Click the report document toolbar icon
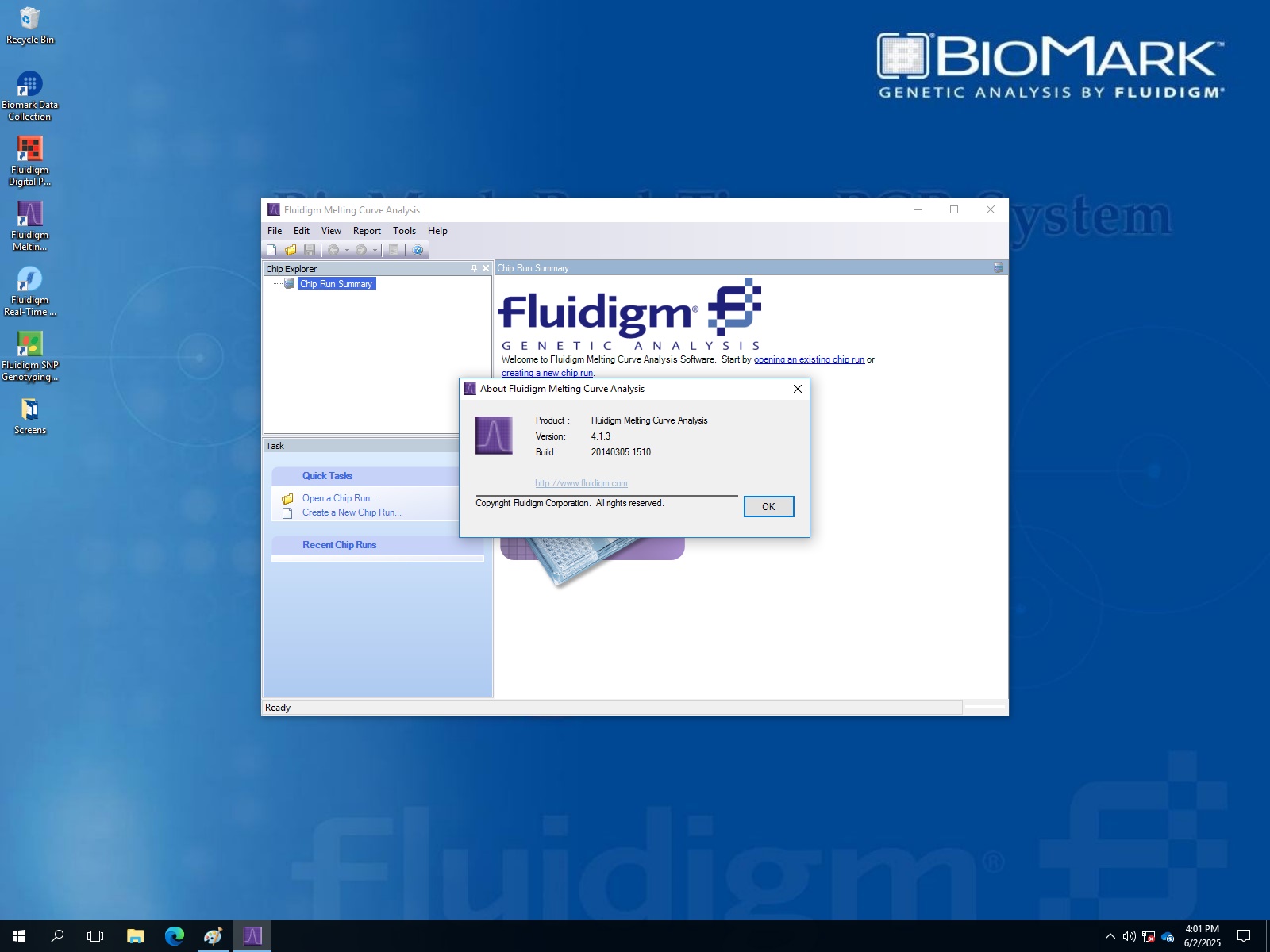Image resolution: width=1270 pixels, height=952 pixels. coord(393,250)
